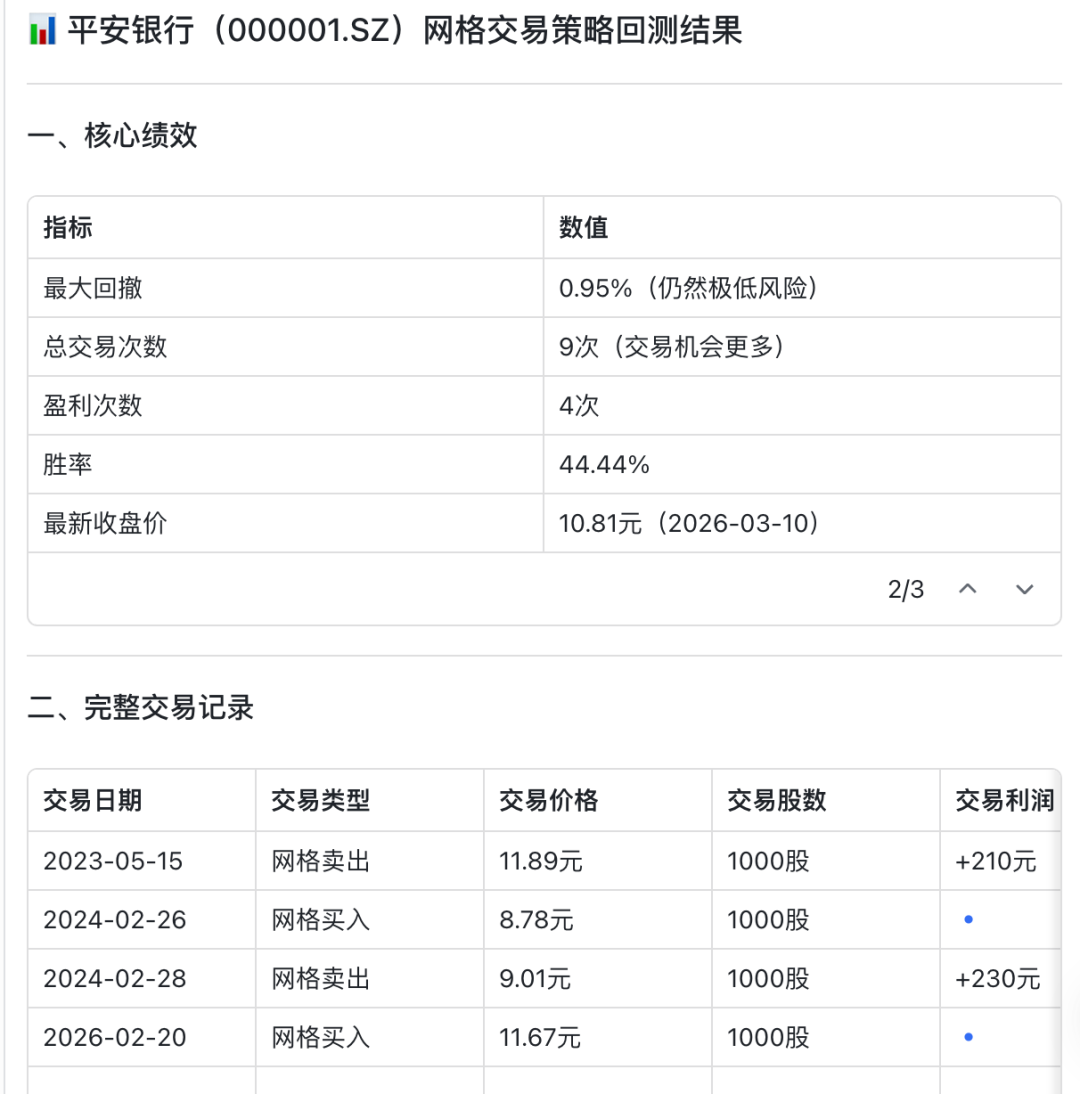Viewport: 1080px width, 1094px height.
Task: Go to previous table page with up chevron
Action: point(967,590)
